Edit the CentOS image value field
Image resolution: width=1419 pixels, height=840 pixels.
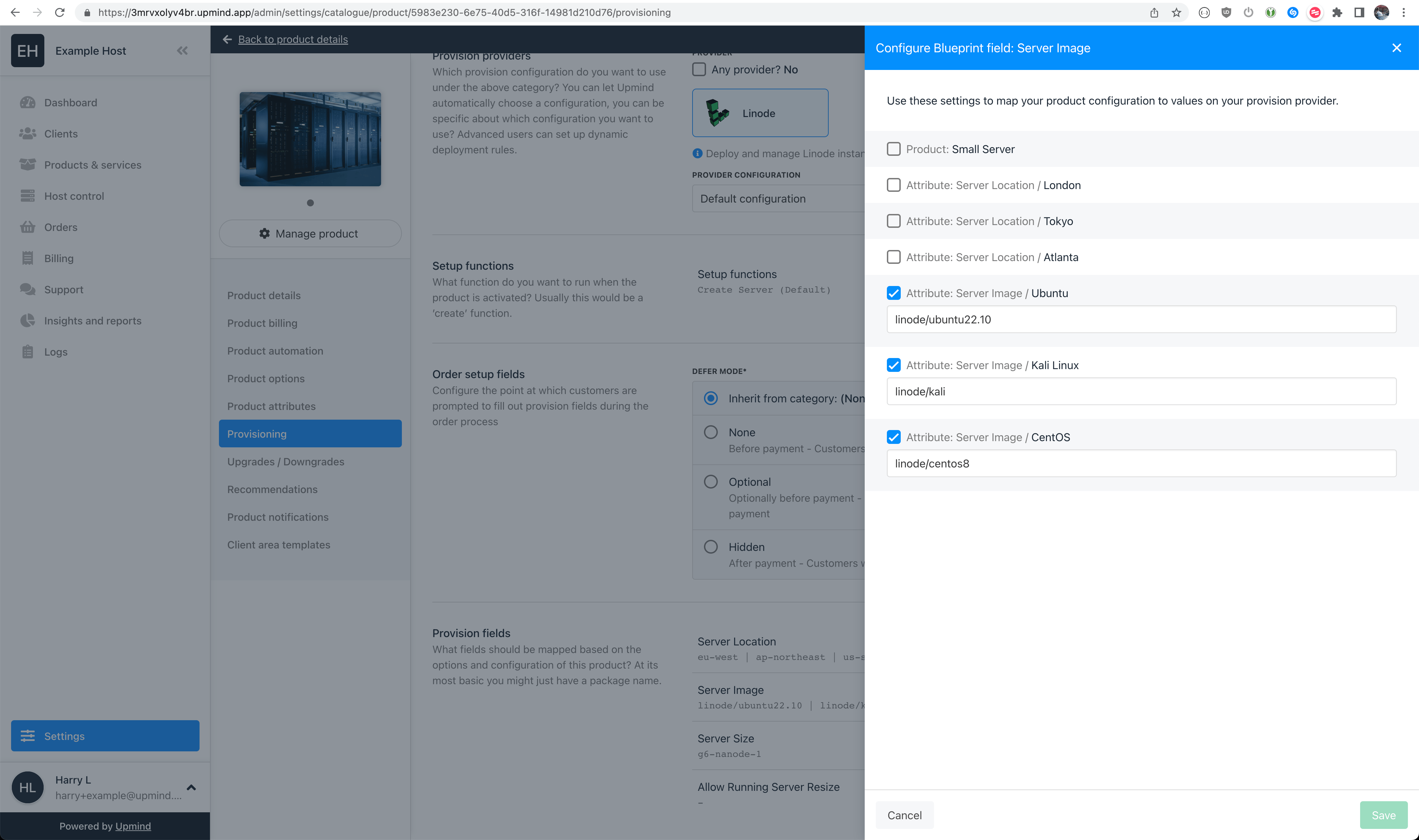pos(1141,463)
